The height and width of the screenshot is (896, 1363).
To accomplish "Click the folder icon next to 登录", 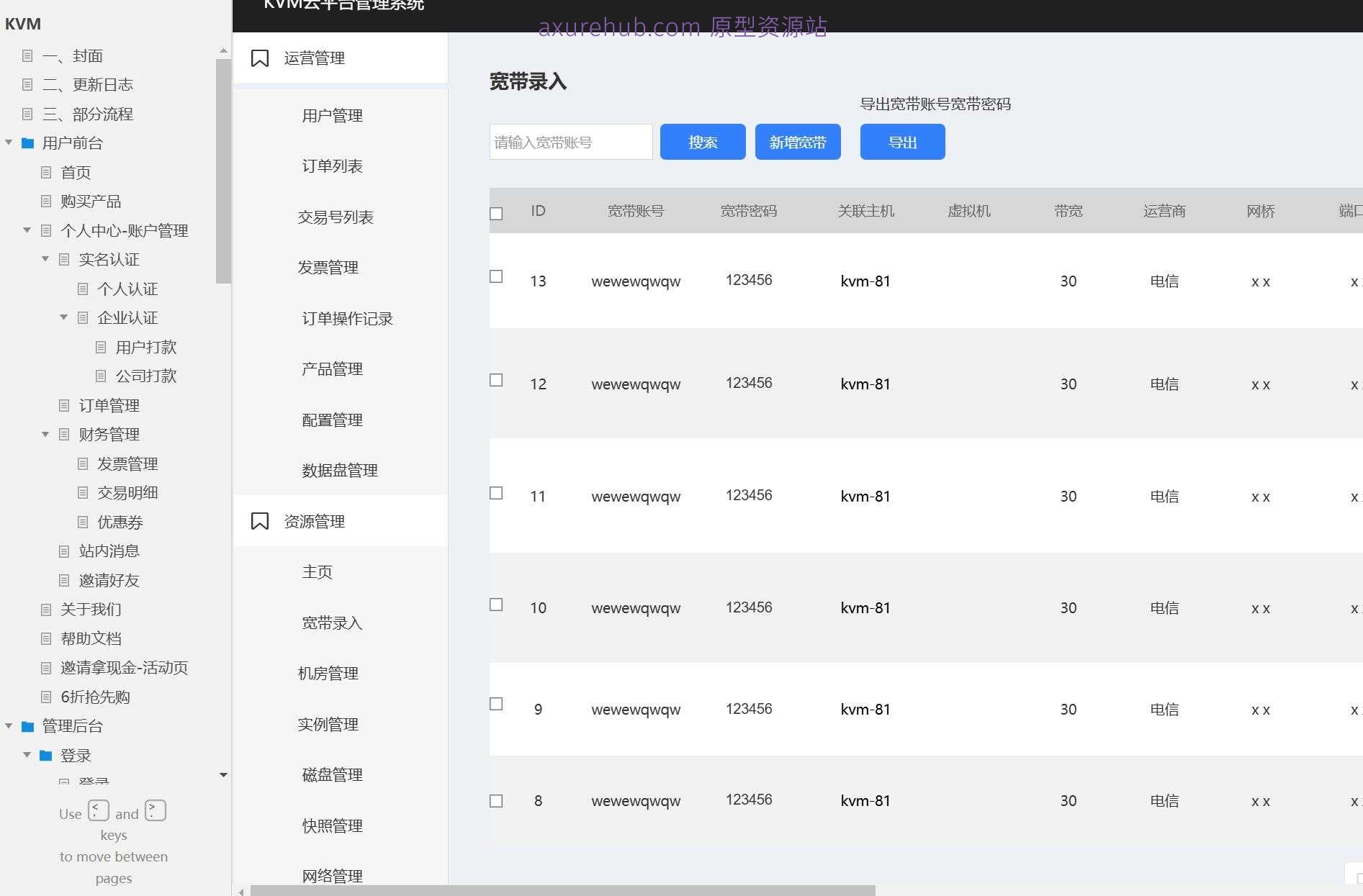I will click(x=45, y=755).
